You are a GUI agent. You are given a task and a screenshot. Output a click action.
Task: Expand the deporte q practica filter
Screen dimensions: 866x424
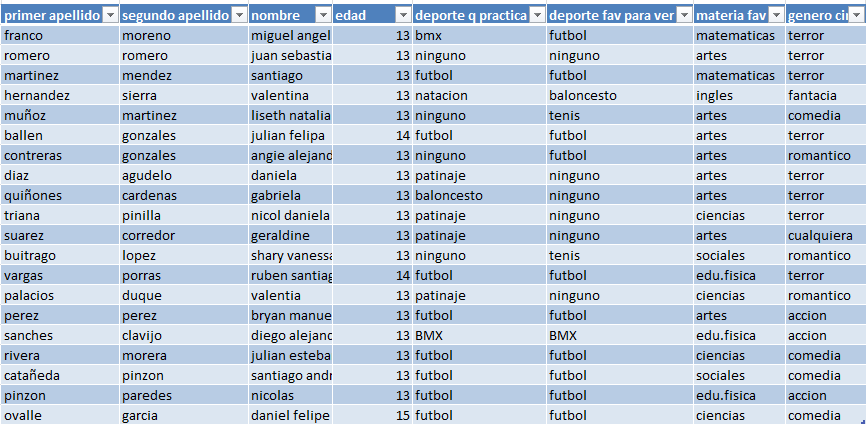point(536,15)
